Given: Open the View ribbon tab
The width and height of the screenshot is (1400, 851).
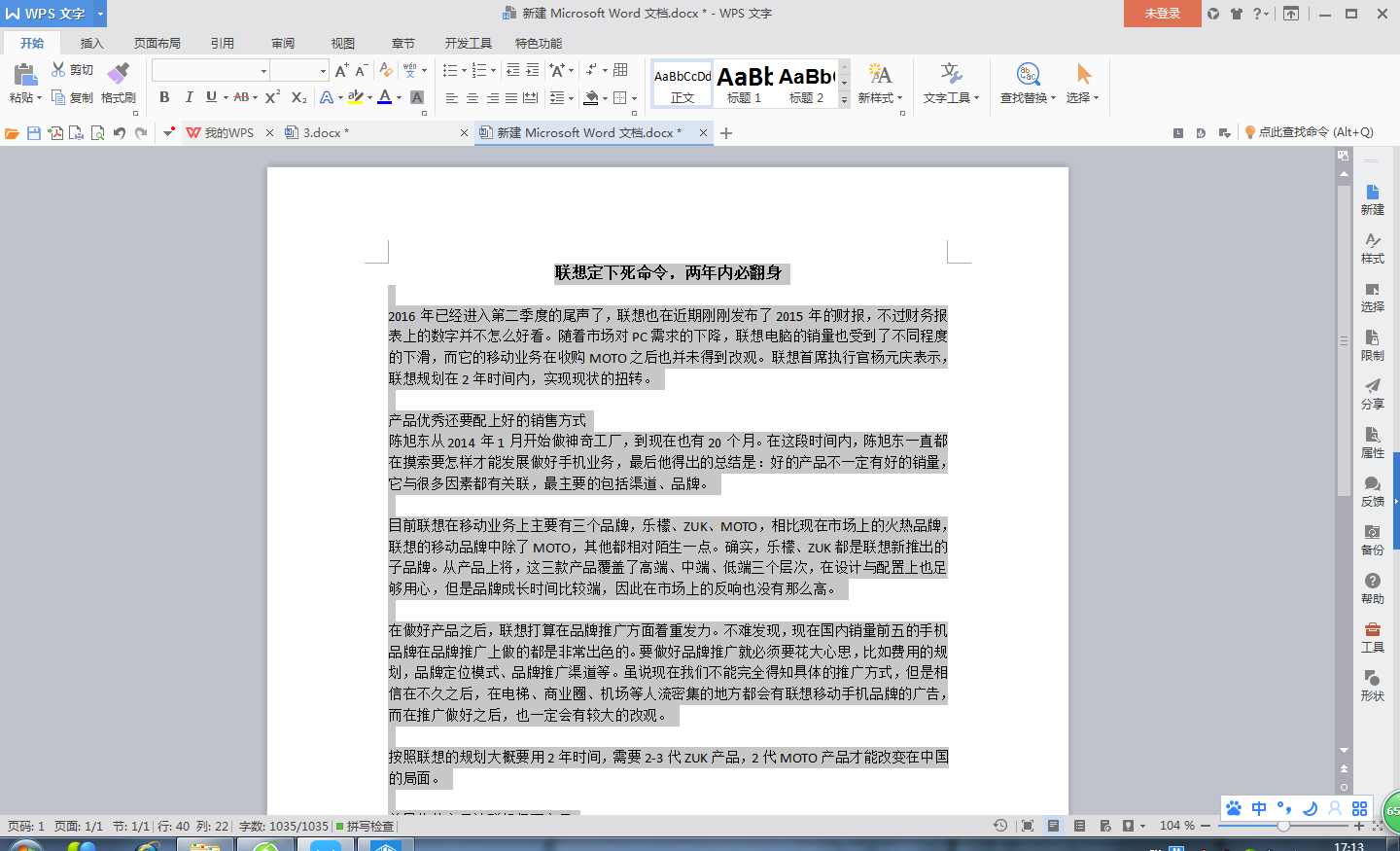Looking at the screenshot, I should pyautogui.click(x=343, y=44).
